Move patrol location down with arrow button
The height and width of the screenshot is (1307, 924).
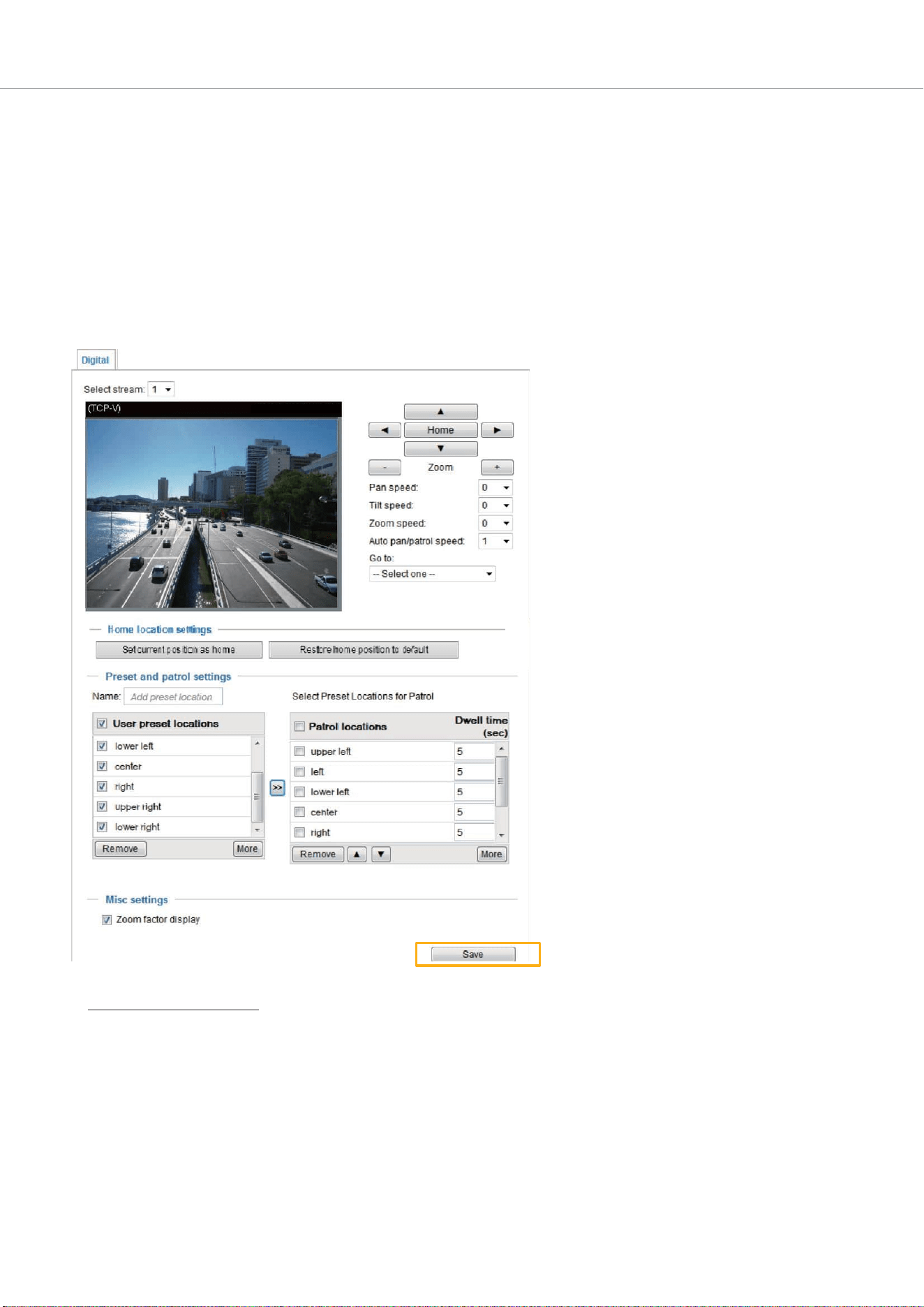tap(381, 854)
